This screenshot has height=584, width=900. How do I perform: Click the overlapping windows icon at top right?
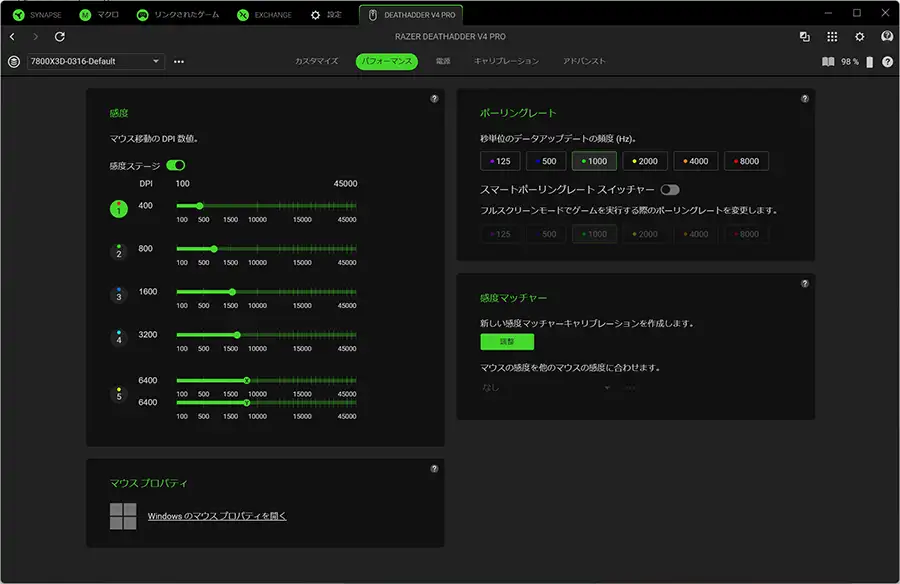(805, 37)
